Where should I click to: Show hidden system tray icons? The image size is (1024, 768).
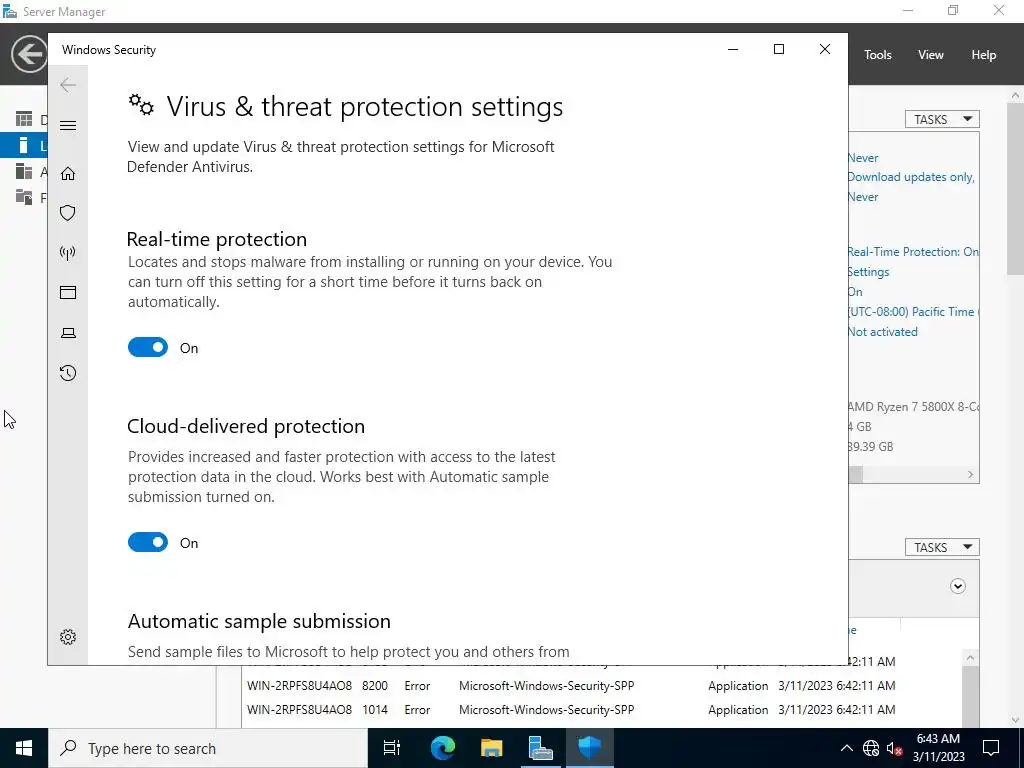pyautogui.click(x=846, y=748)
